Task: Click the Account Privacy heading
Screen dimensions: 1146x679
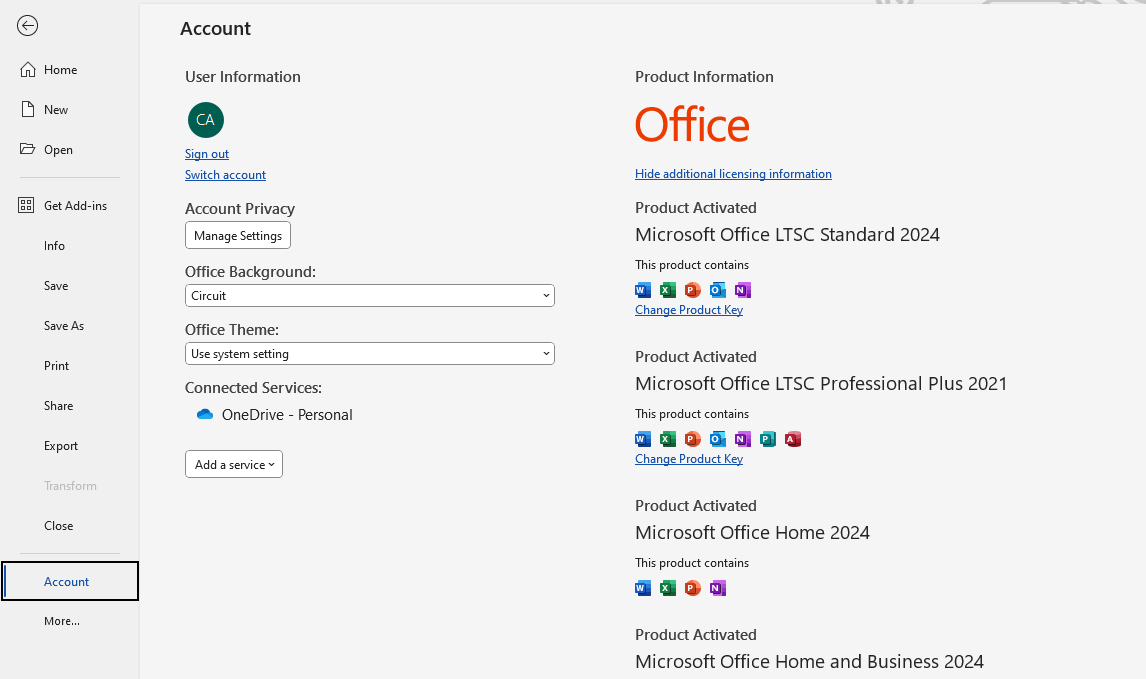Action: 240,209
